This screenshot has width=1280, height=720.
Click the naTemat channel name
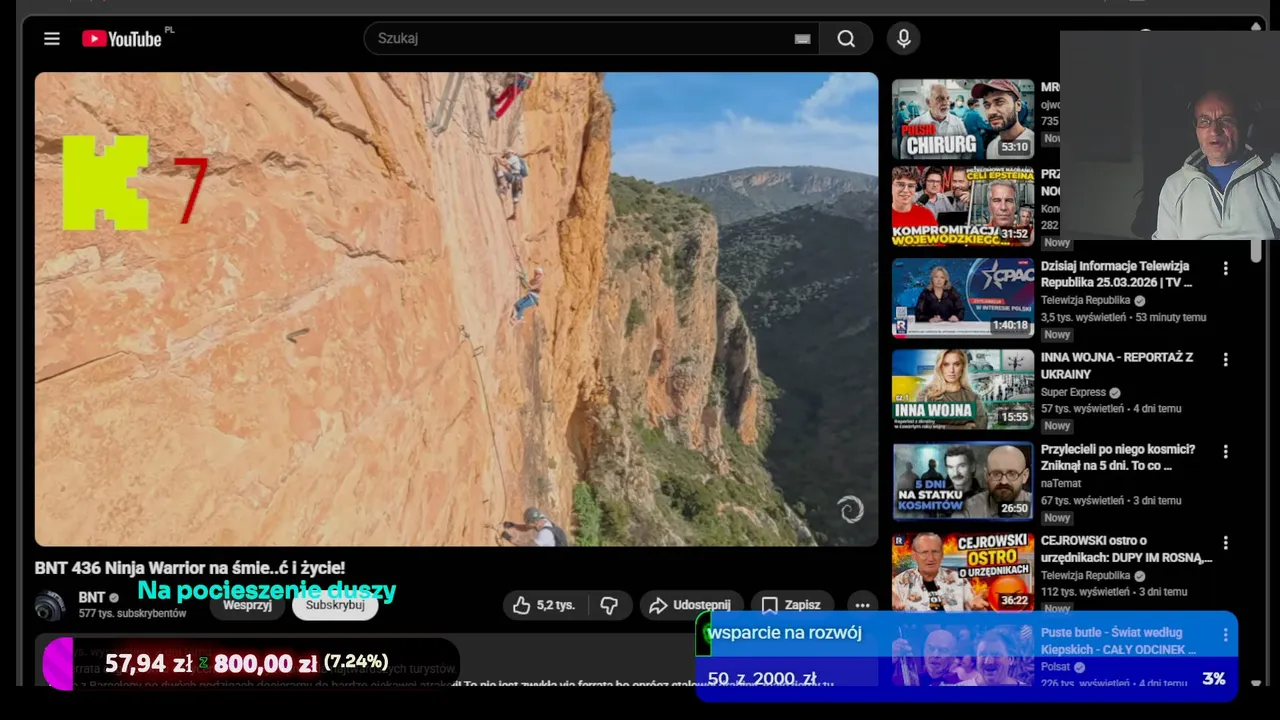pyautogui.click(x=1061, y=484)
